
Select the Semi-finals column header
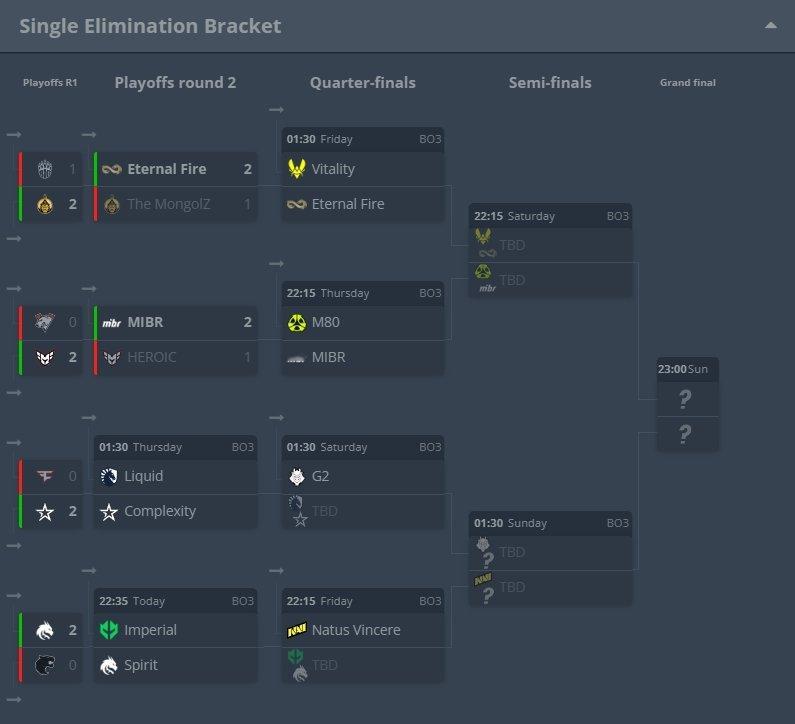(x=550, y=83)
